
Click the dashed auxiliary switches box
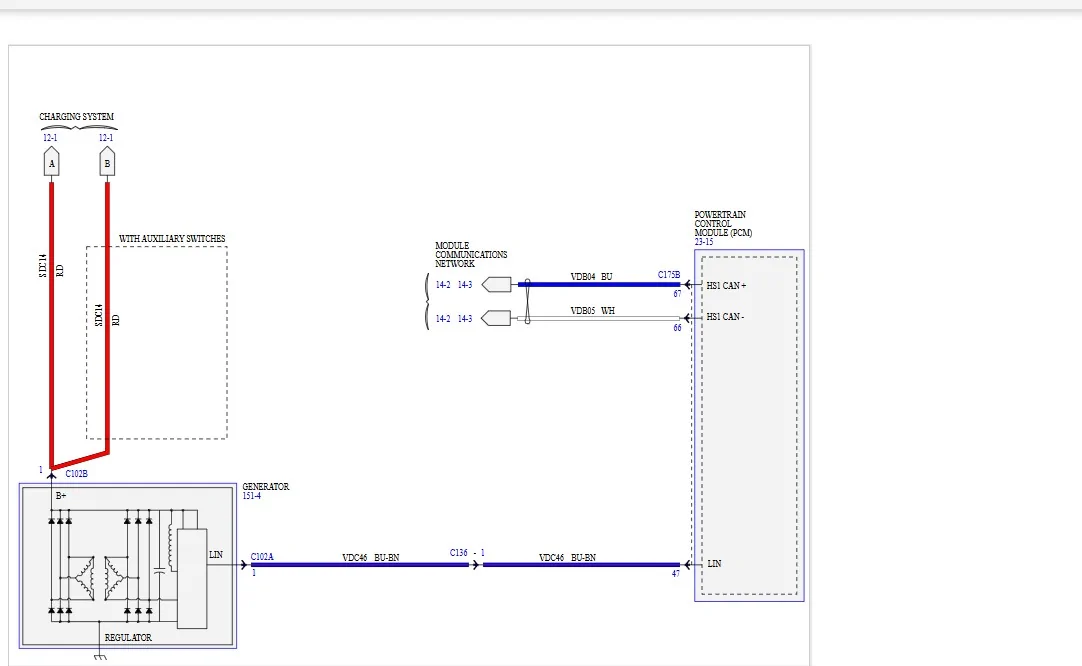coord(157,342)
